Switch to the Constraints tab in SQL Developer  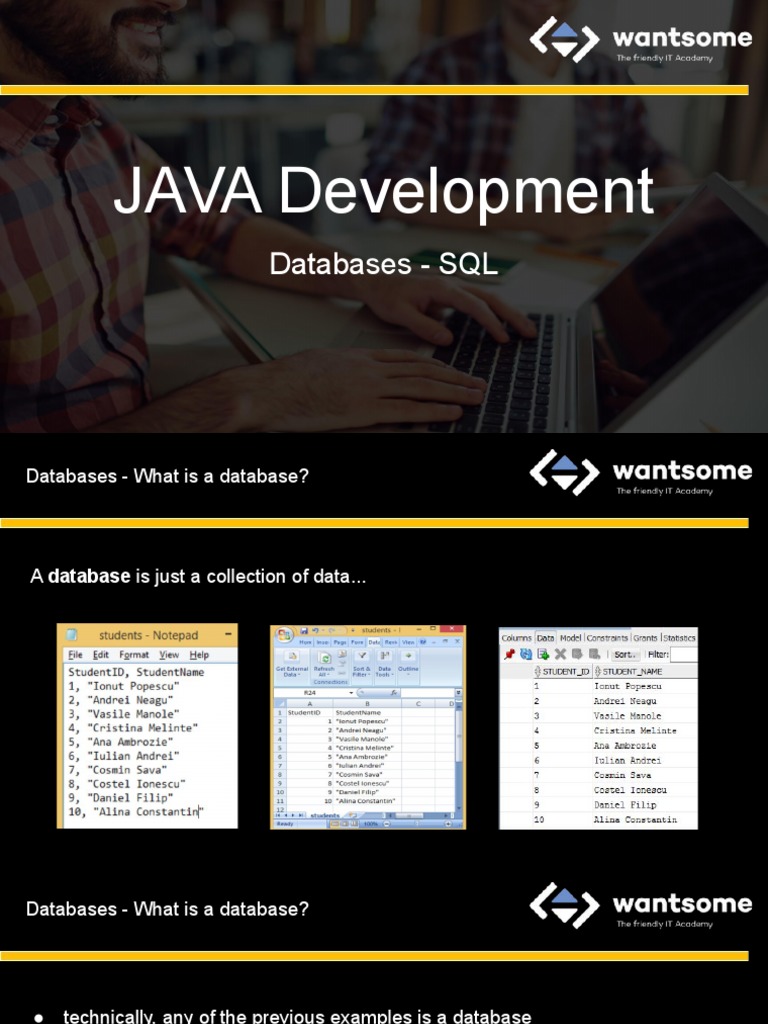(607, 638)
